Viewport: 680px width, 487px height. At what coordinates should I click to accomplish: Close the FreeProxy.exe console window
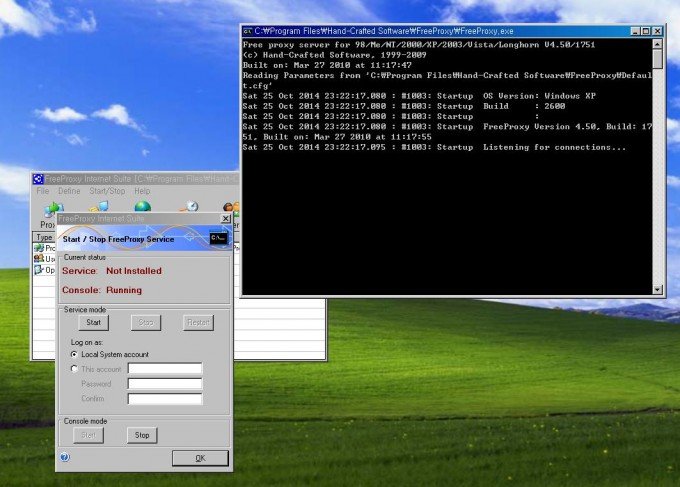(x=657, y=31)
